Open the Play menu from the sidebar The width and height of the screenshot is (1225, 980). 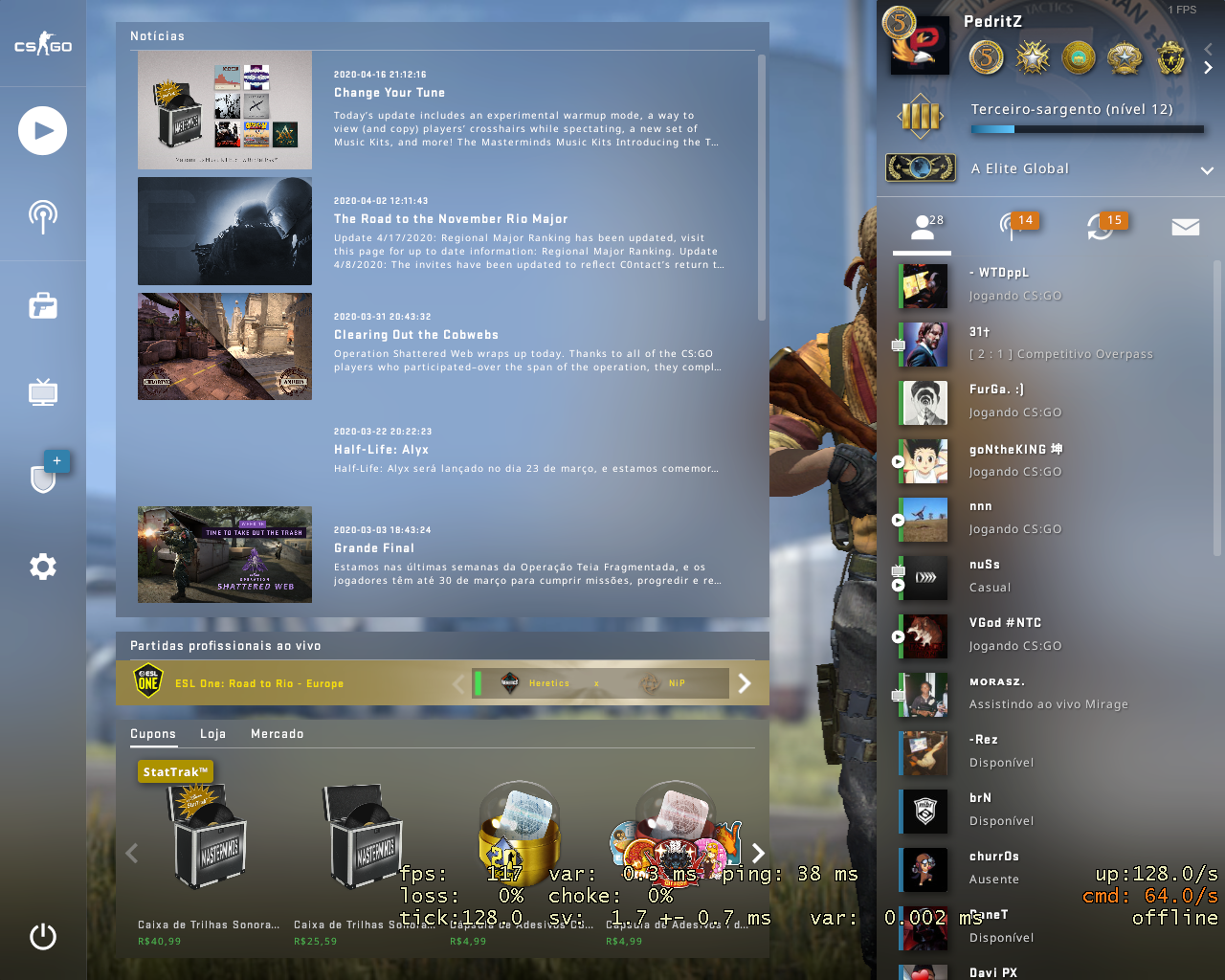pyautogui.click(x=42, y=131)
